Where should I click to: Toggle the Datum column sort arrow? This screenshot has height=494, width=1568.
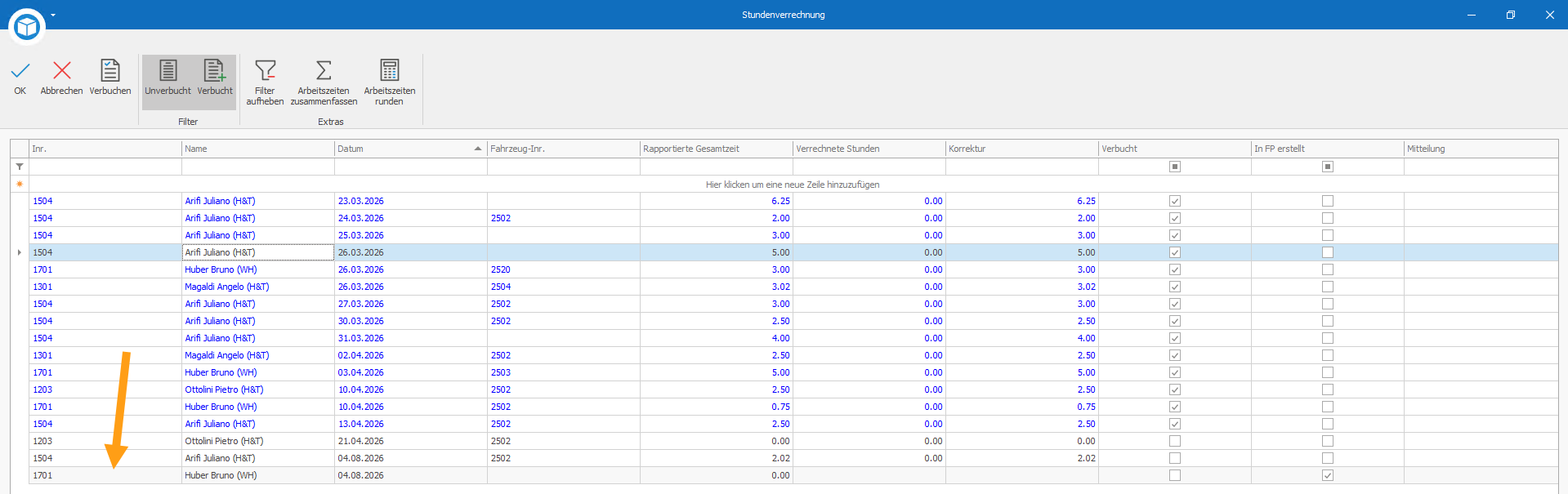[x=478, y=149]
